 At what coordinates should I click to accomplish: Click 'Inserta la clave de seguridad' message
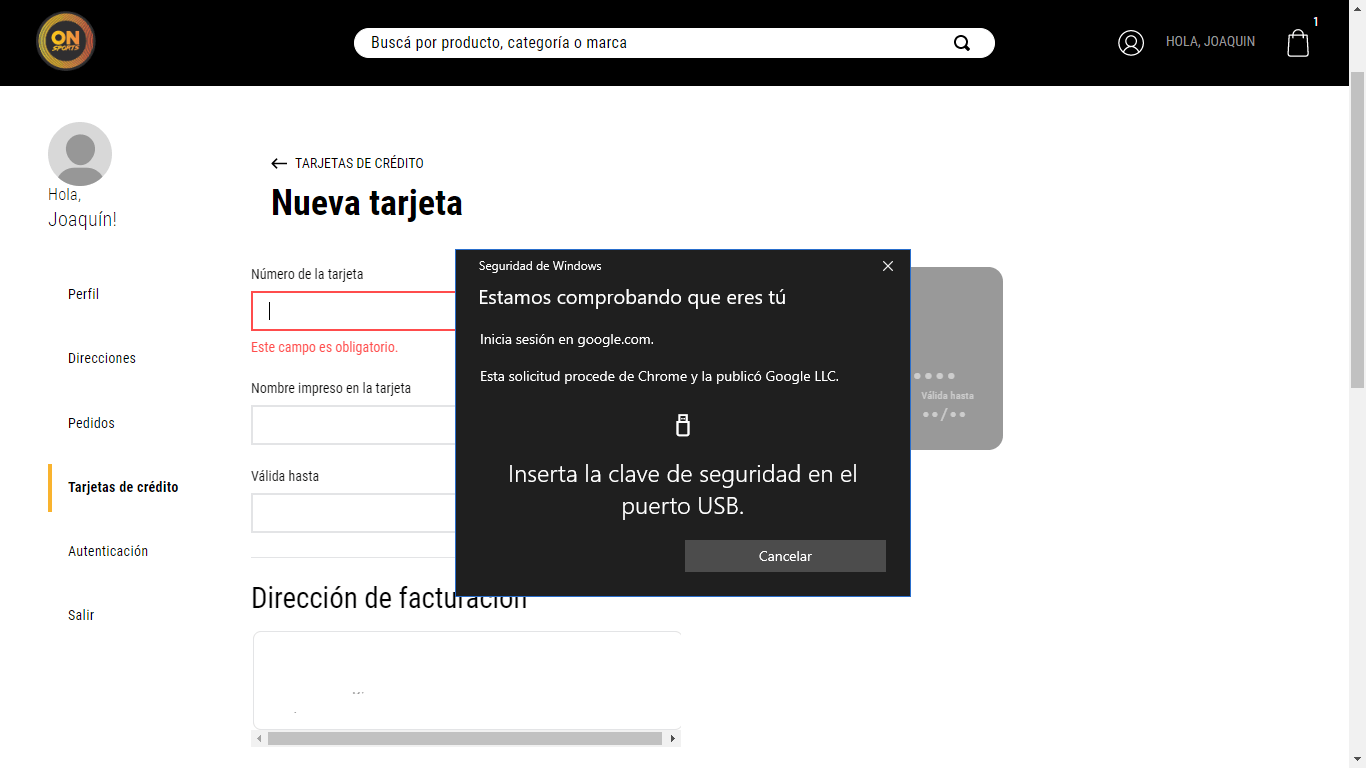coord(683,489)
